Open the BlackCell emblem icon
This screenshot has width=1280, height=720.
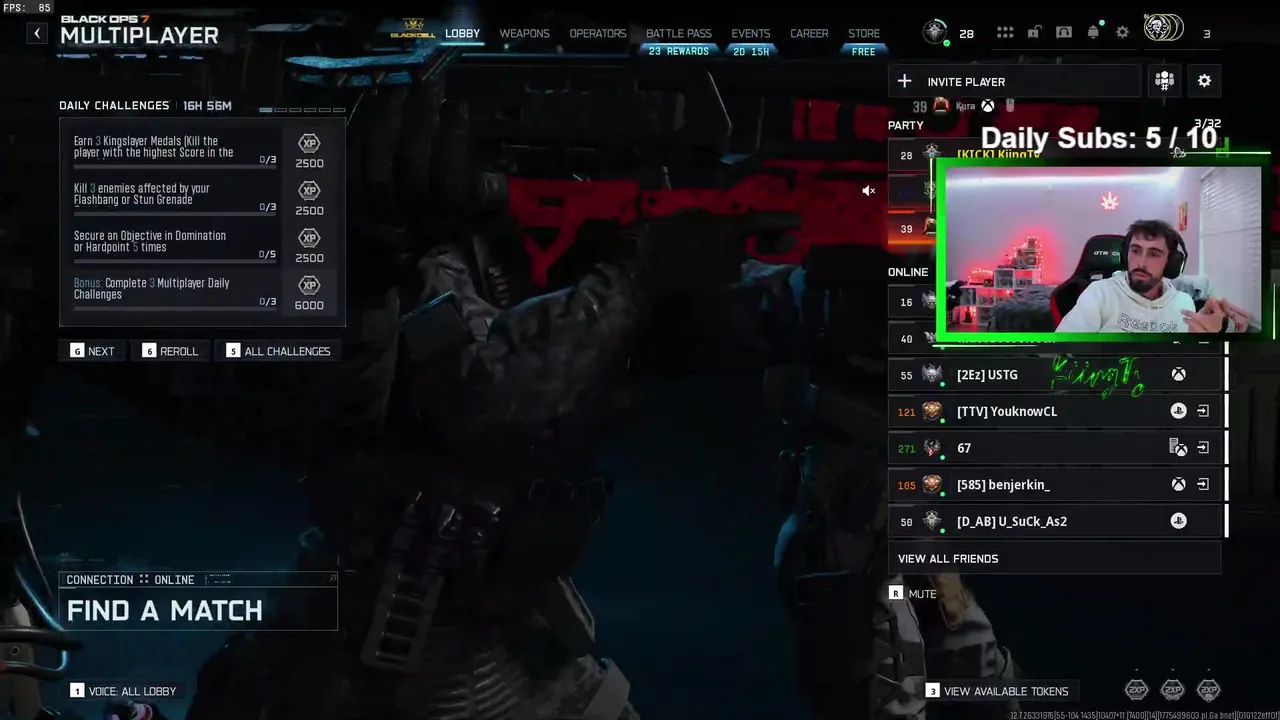pyautogui.click(x=413, y=29)
